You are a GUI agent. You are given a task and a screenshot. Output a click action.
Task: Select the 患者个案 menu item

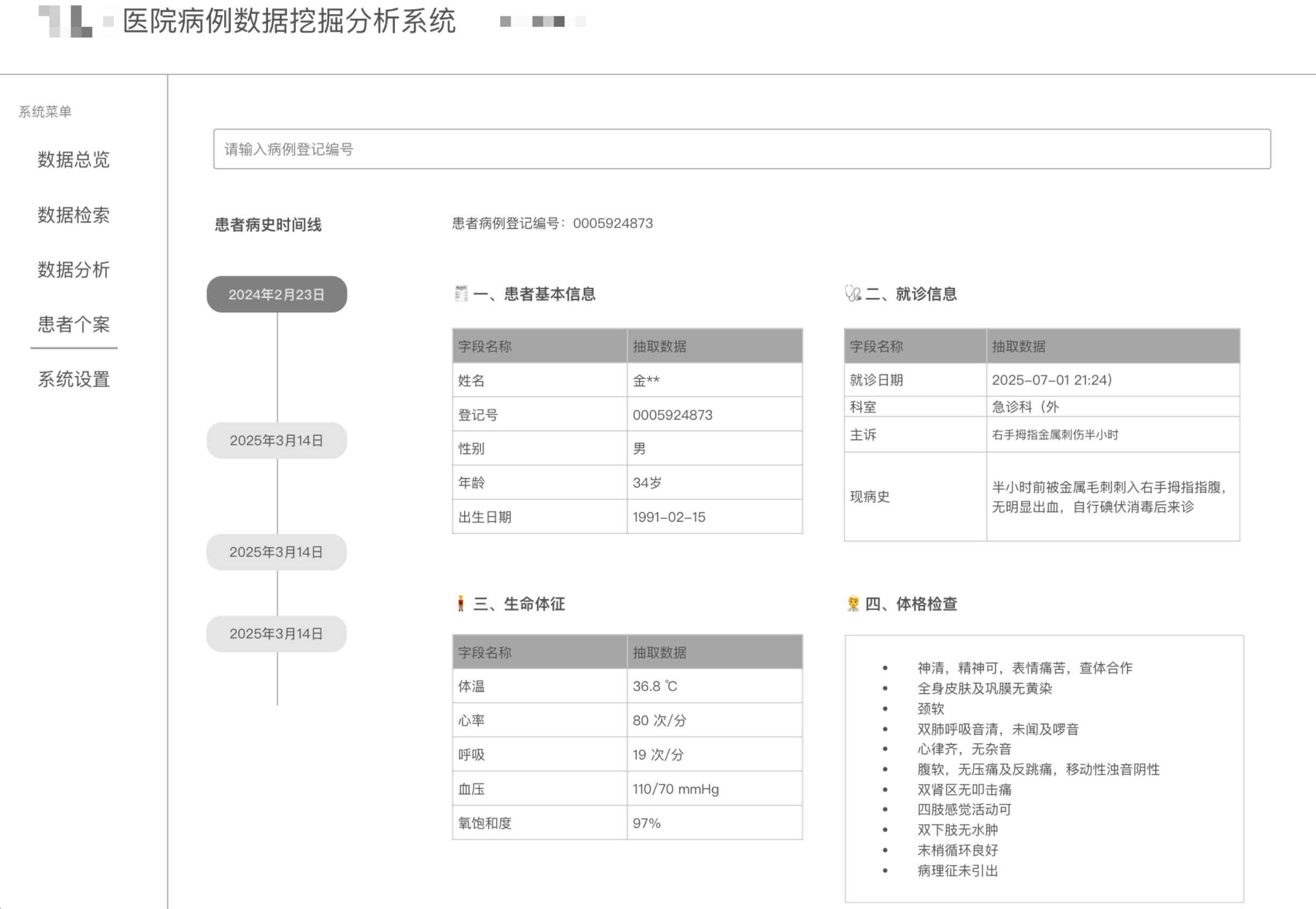point(74,325)
